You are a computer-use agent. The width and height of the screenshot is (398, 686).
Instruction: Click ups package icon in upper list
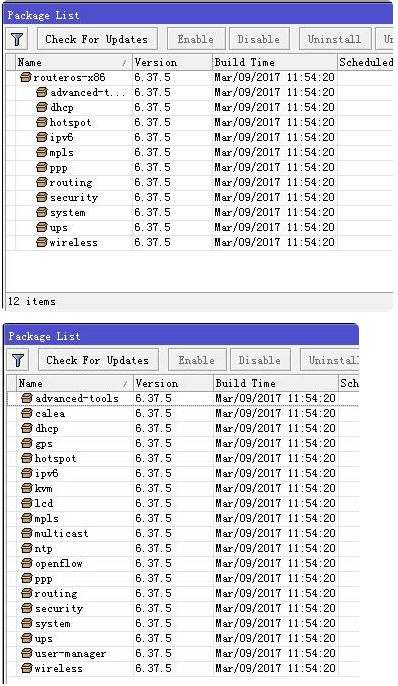(x=42, y=227)
